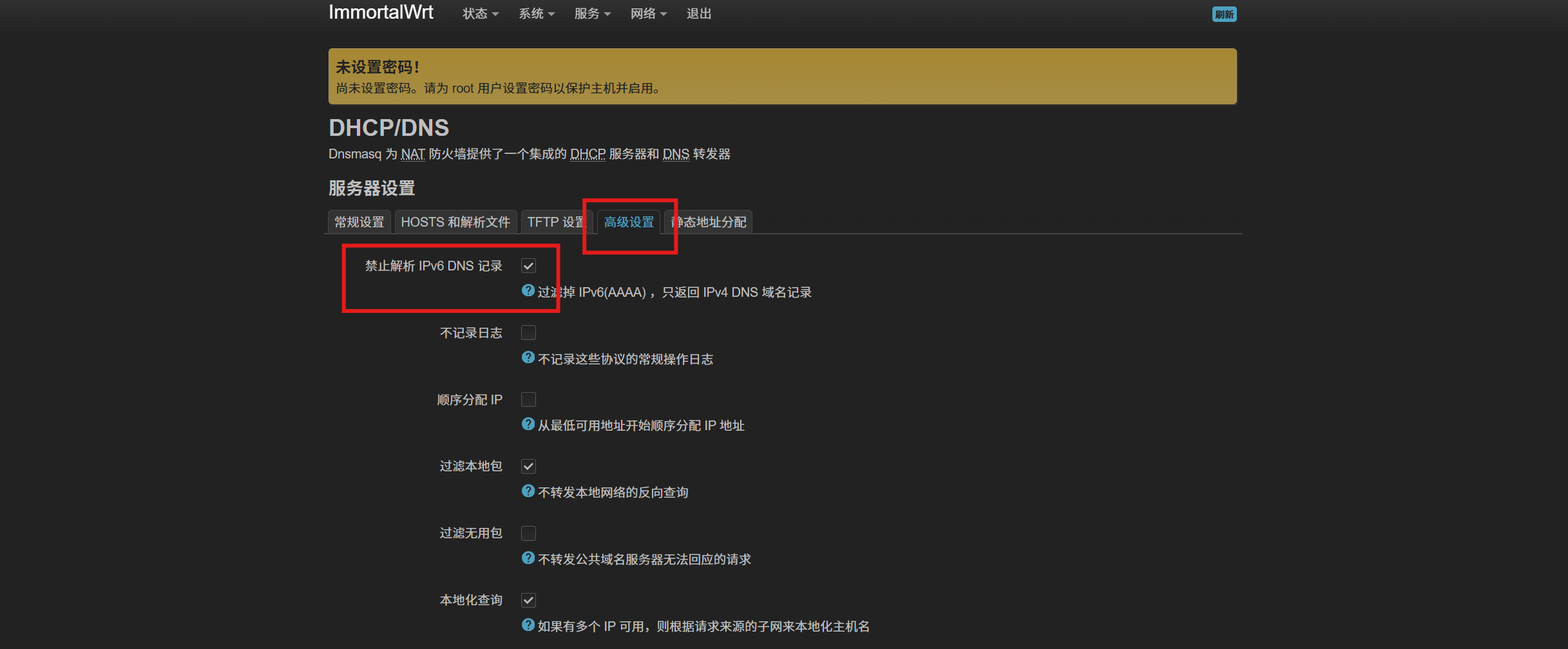This screenshot has width=1568, height=649.
Task: Expand the 网络 dropdown menu
Action: point(648,14)
